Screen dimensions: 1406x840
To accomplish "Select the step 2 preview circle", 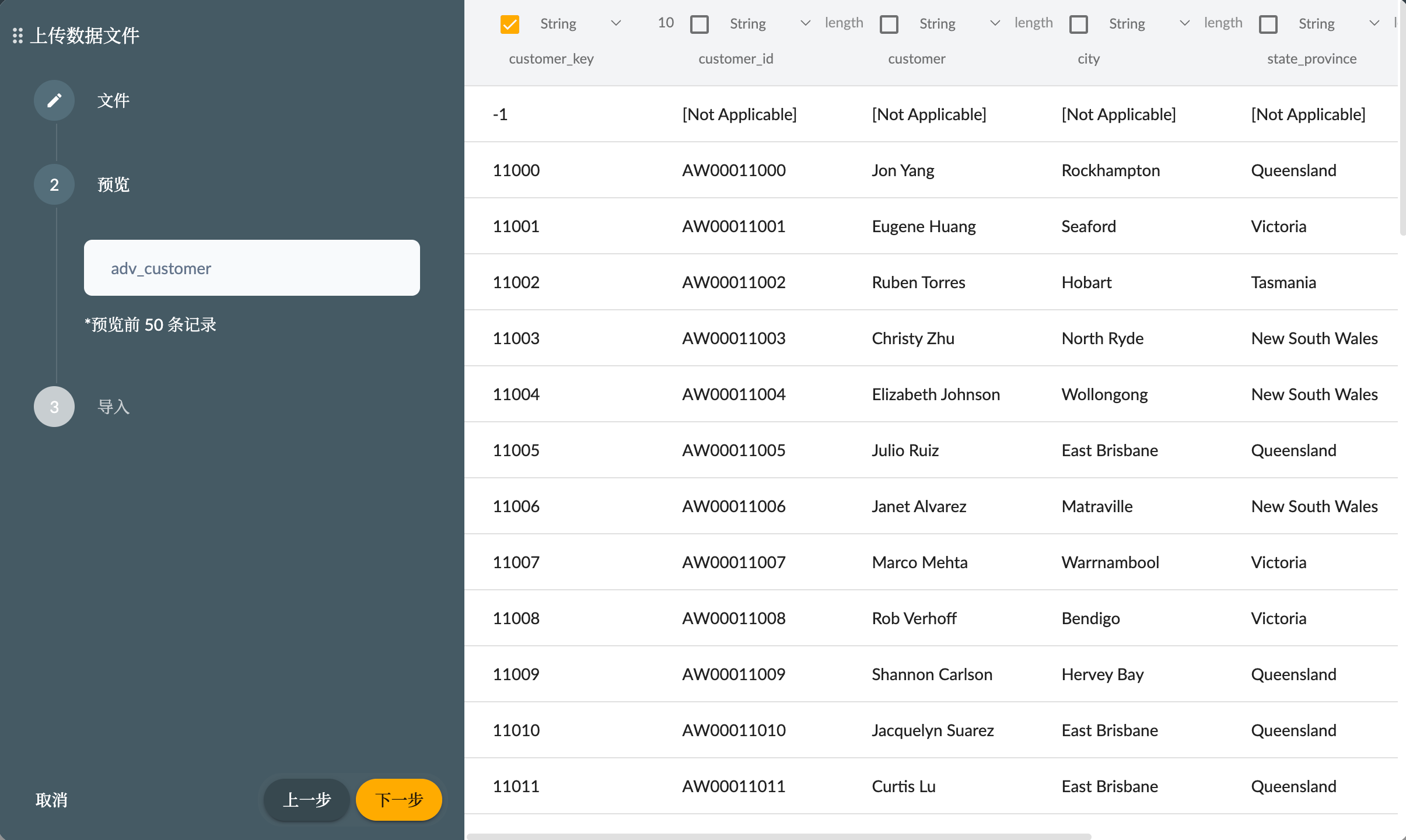I will tap(54, 185).
